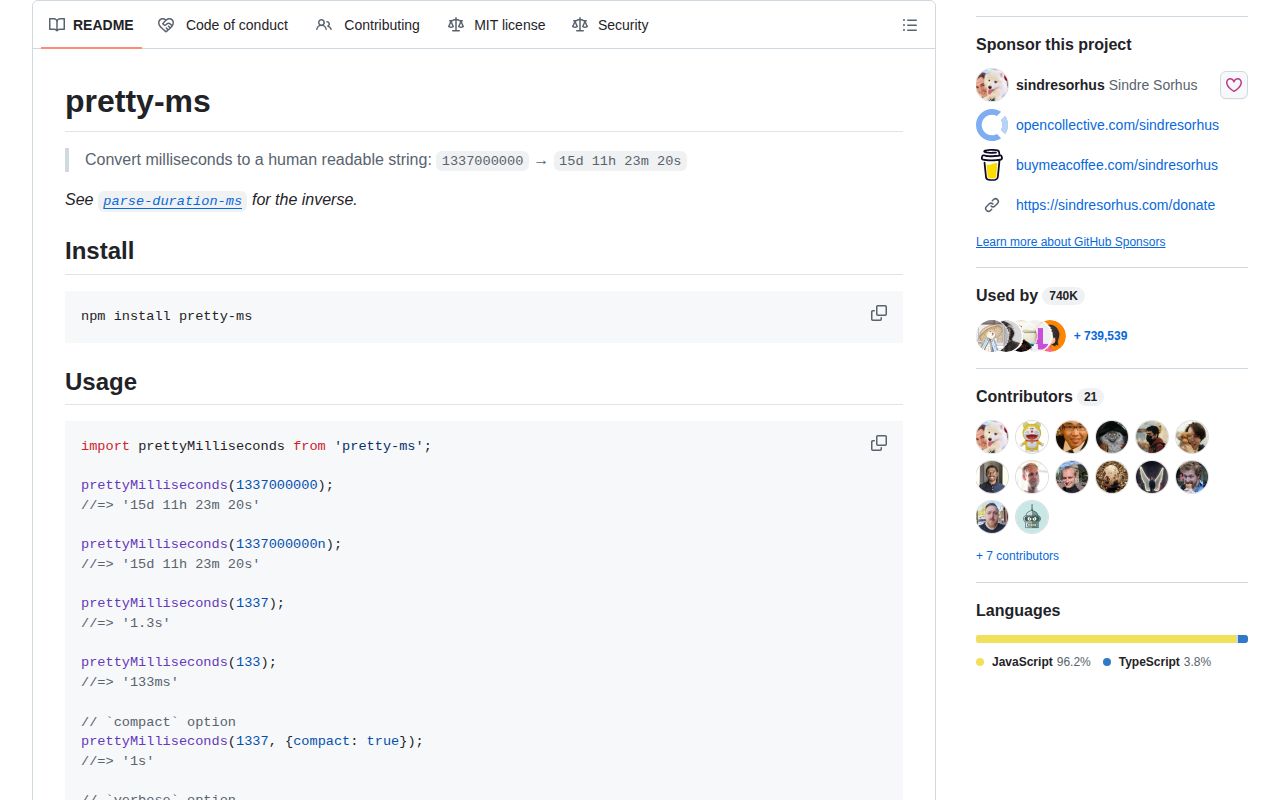Open https://sindresorhus.com/donate link
The width and height of the screenshot is (1280, 800).
coord(1115,205)
